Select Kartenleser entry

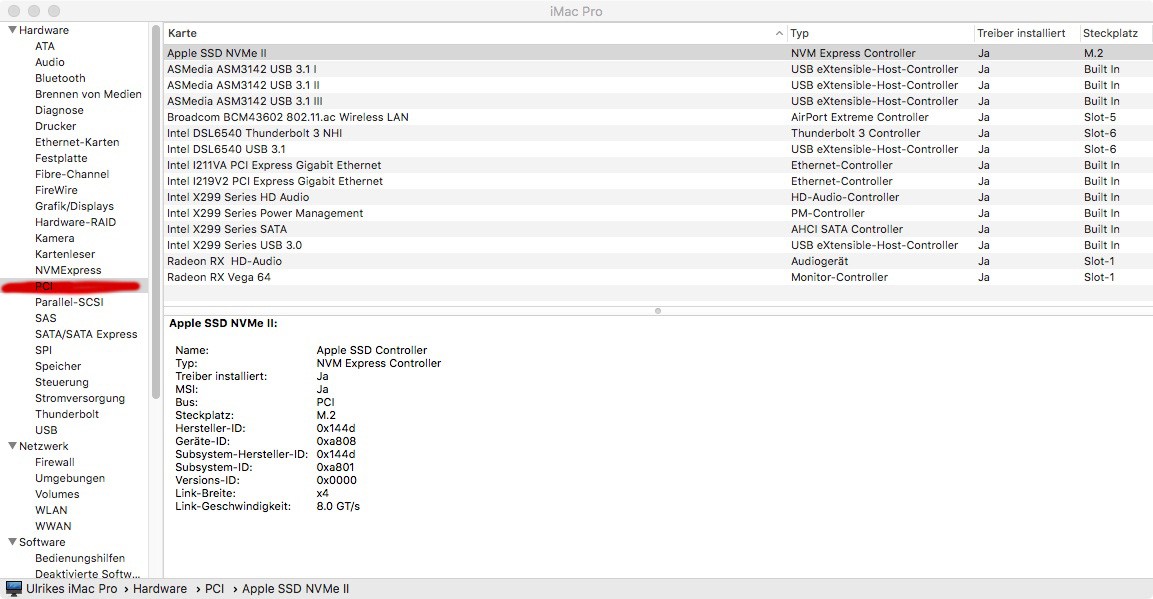tap(65, 254)
